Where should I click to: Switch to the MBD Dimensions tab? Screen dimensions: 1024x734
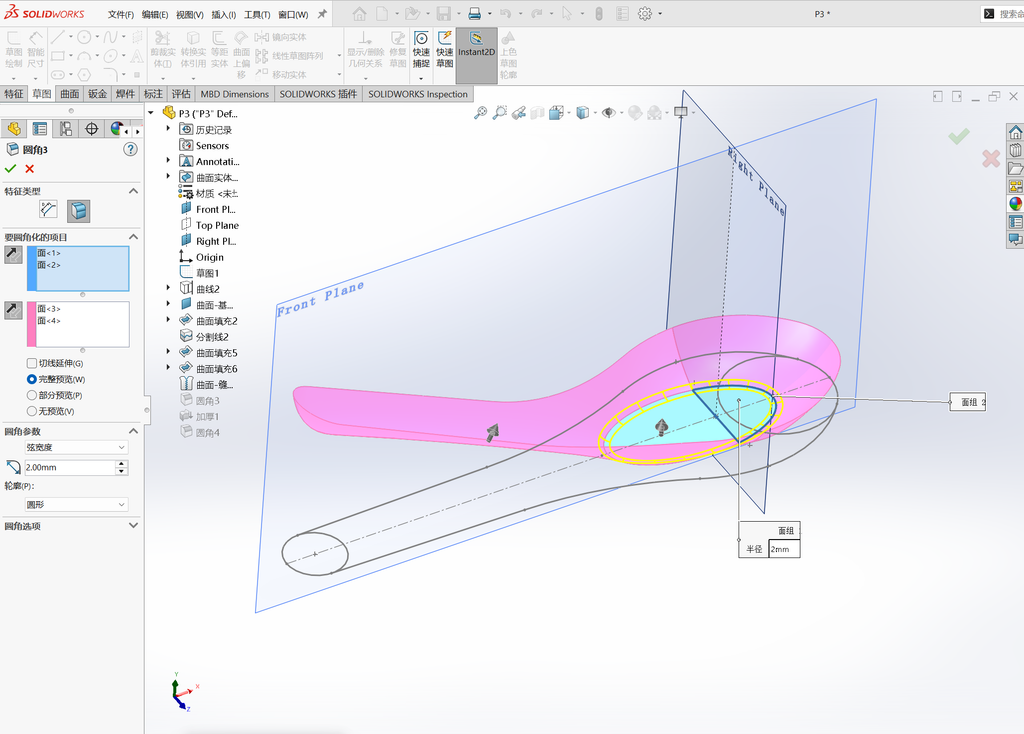tap(234, 94)
